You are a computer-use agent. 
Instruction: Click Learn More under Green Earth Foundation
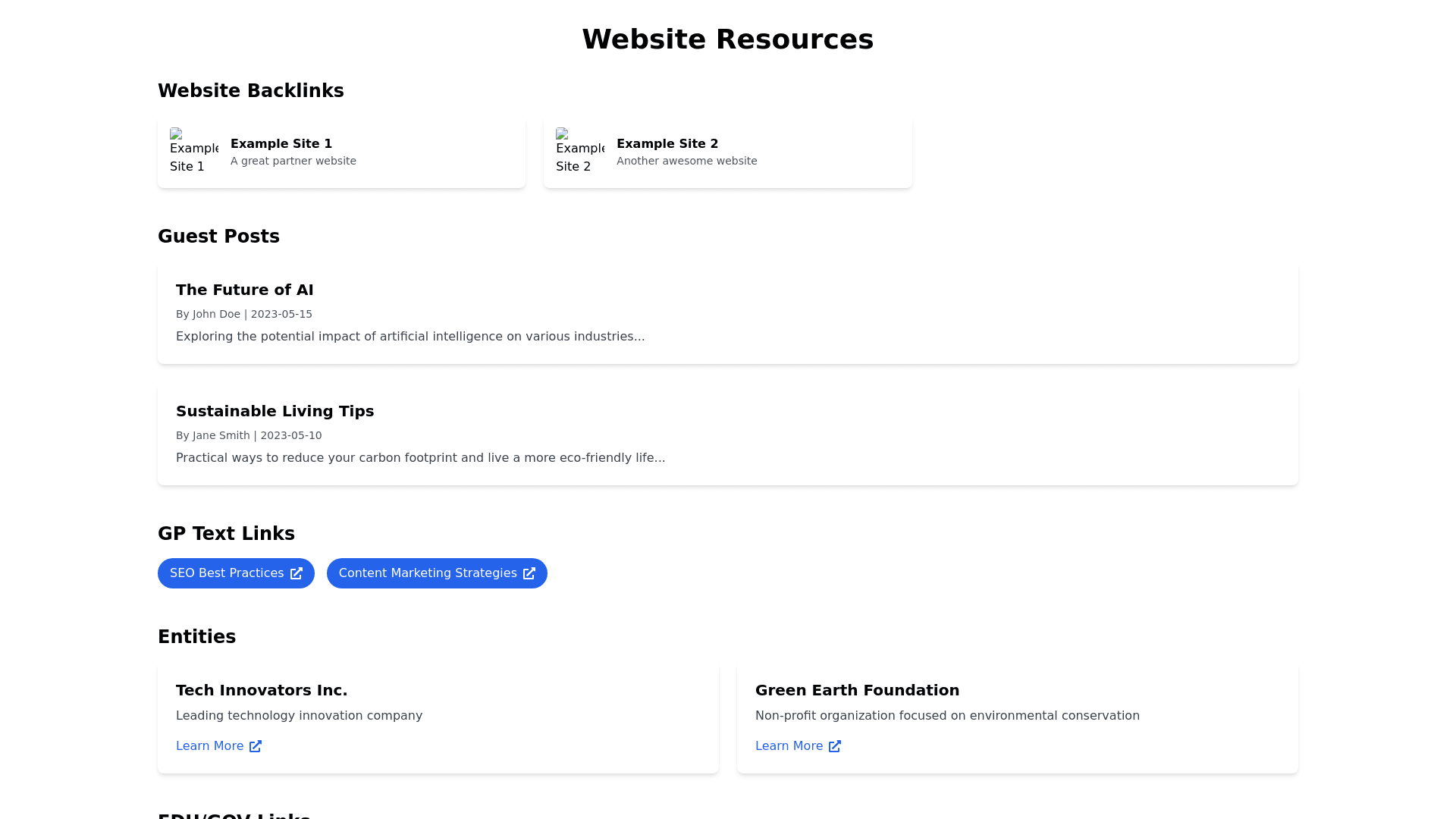pos(789,746)
